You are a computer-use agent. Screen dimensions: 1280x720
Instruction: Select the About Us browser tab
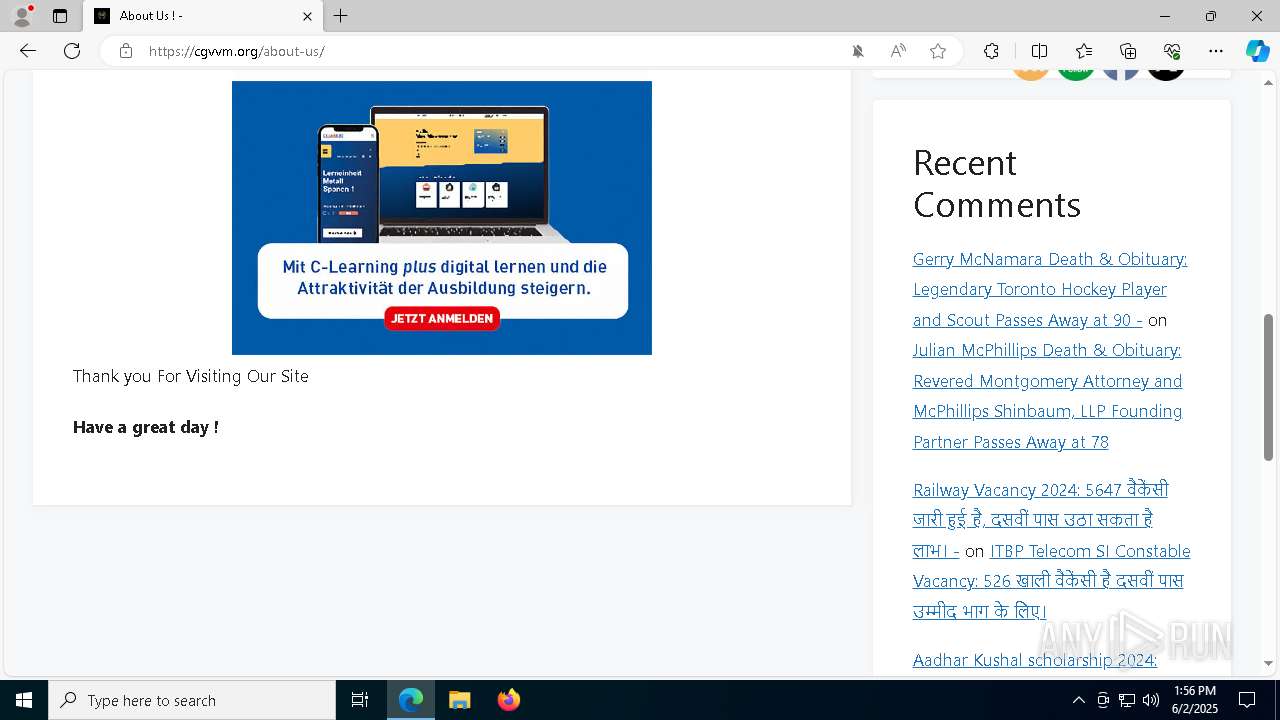(203, 16)
